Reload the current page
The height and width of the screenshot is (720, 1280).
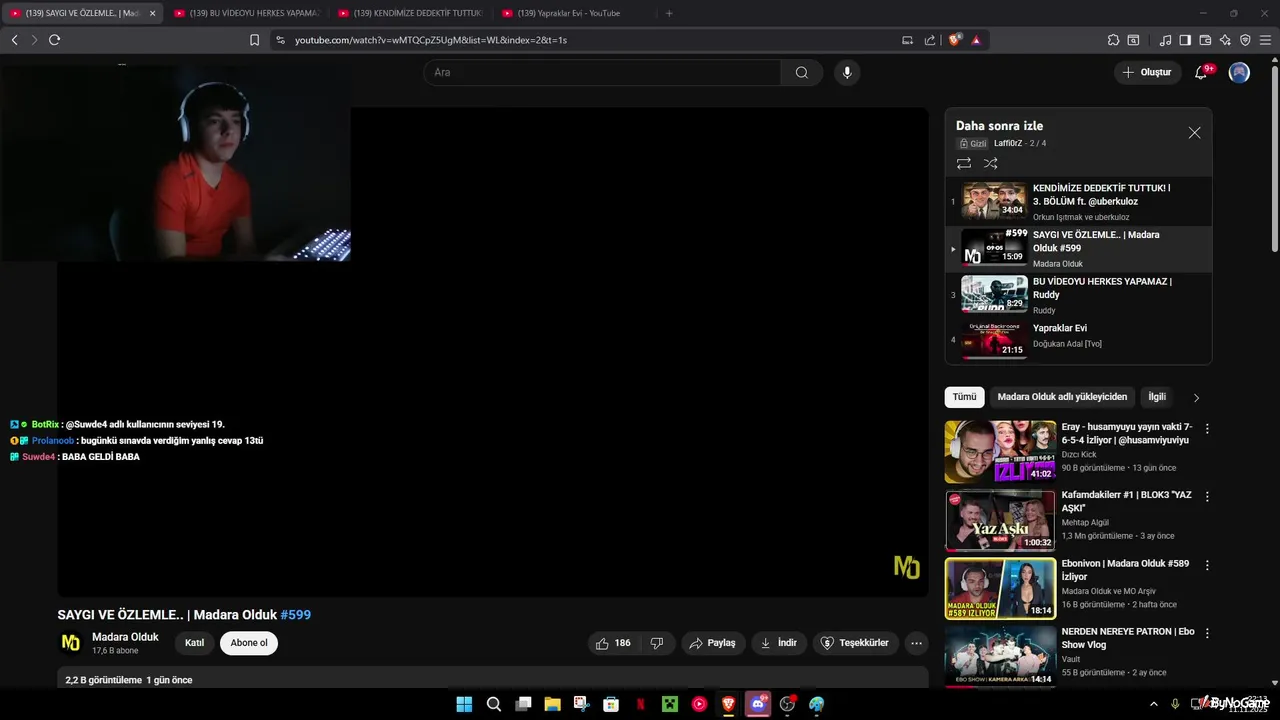pos(54,40)
